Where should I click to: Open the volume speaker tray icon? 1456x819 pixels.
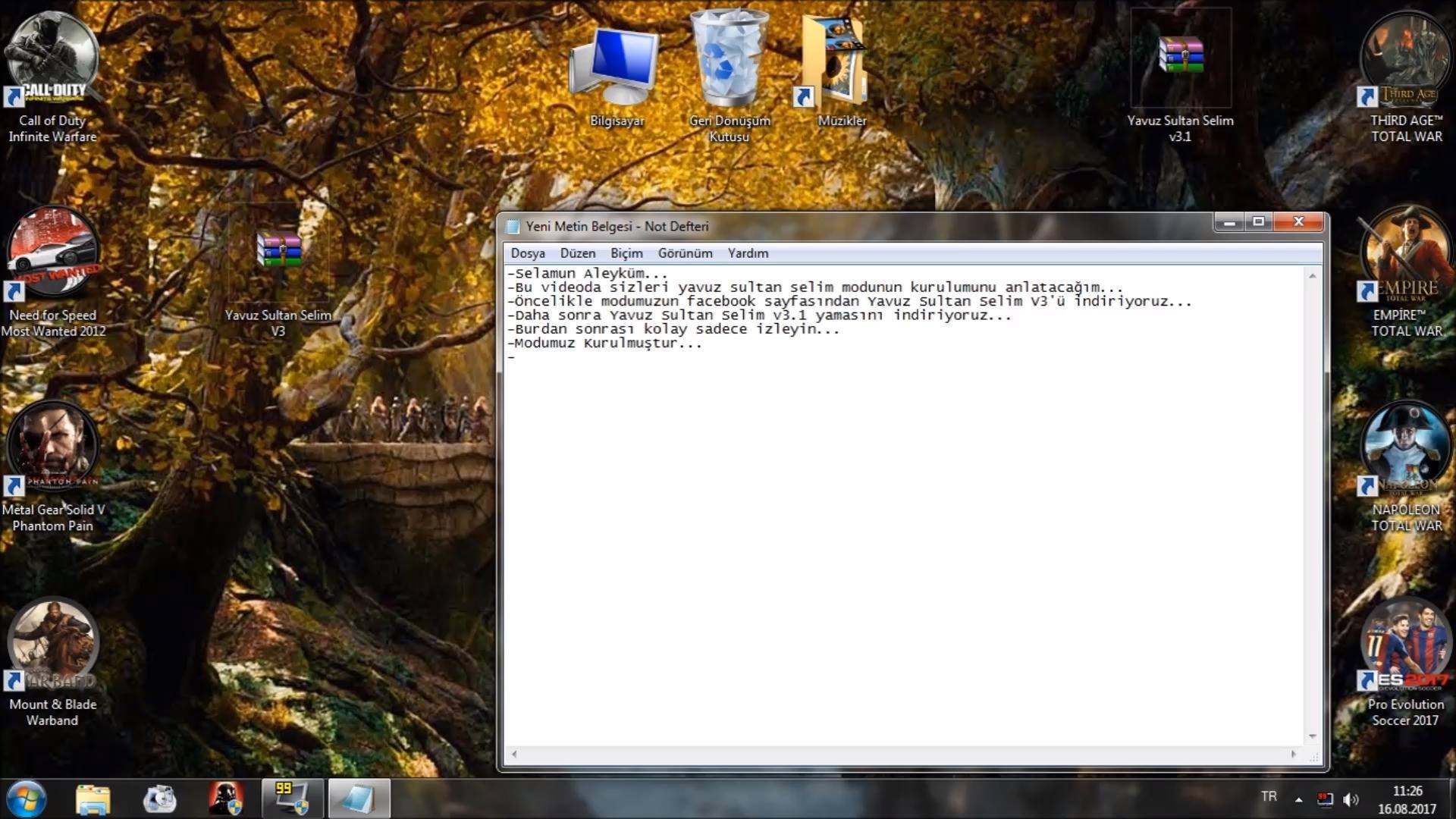pos(1351,799)
